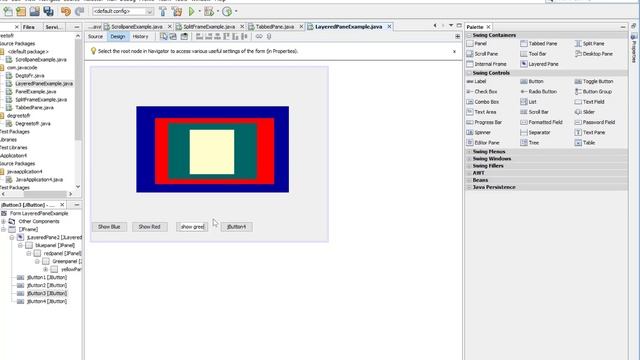Click the Clean and Build icon
Image resolution: width=640 pixels, height=360 pixels.
tap(177, 11)
